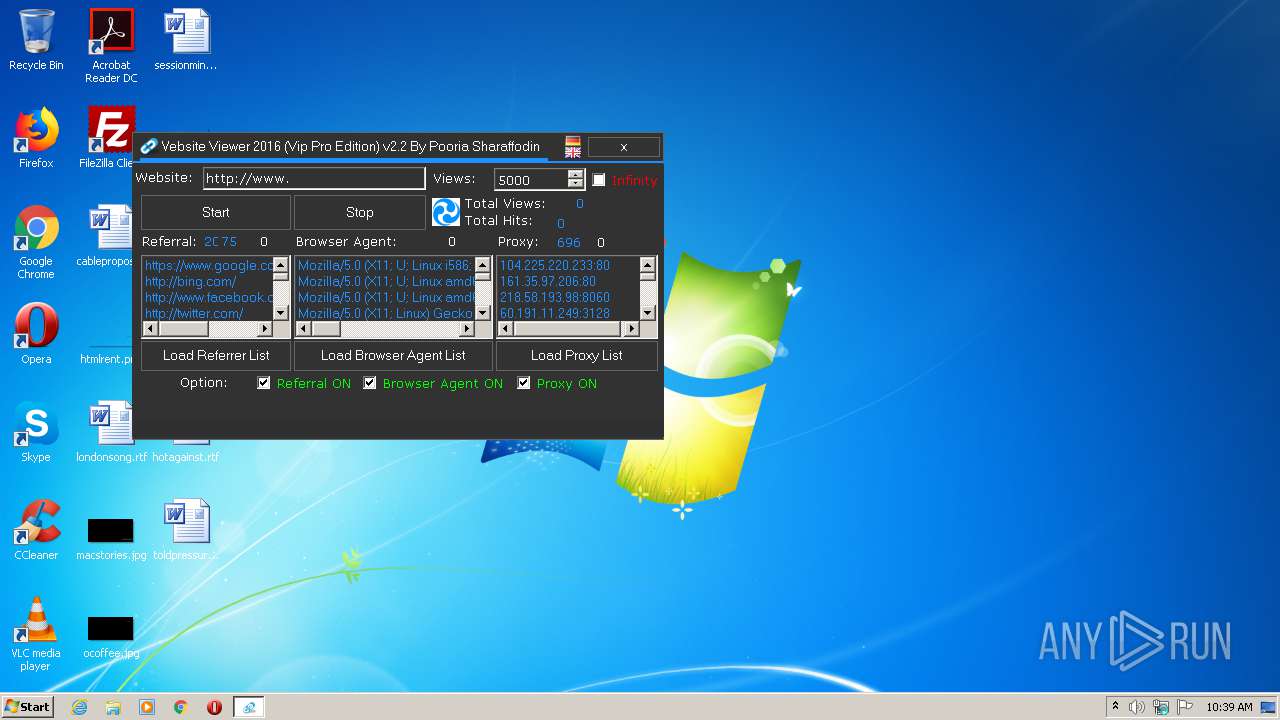The image size is (1280, 720).
Task: Click the taskbar clock 10:39 AM
Action: (x=1229, y=707)
